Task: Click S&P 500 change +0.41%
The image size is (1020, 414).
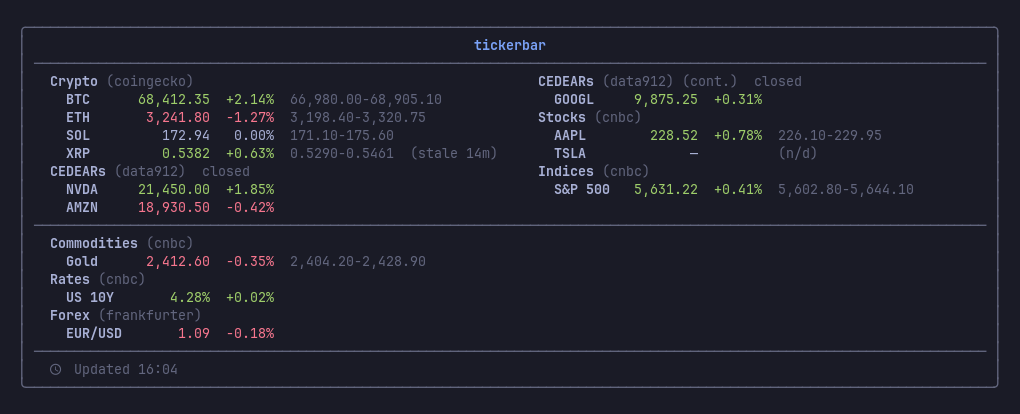Action: (738, 189)
